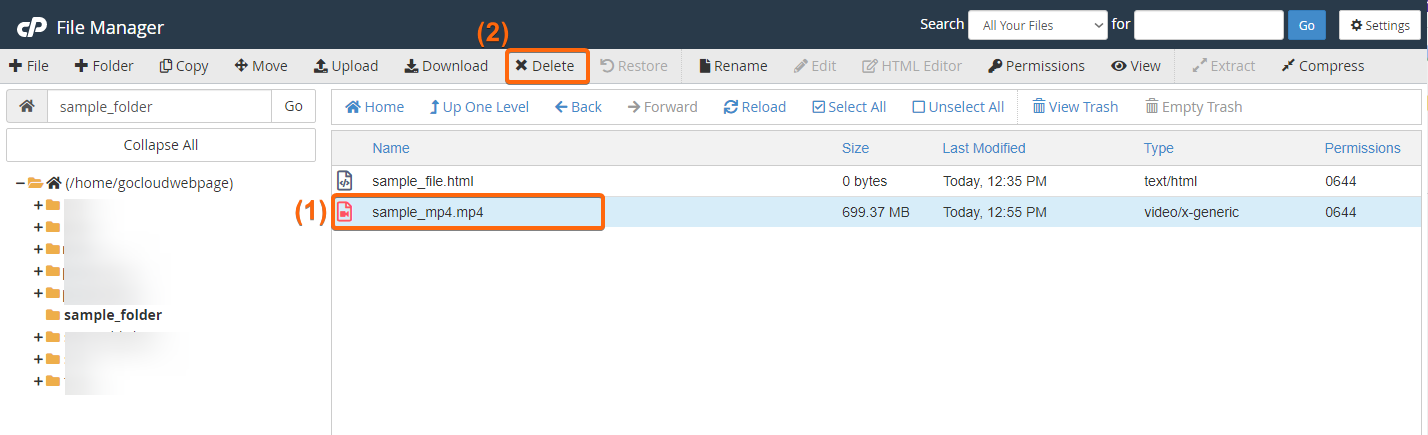The width and height of the screenshot is (1428, 435).
Task: Click the home icon beside path field
Action: pyautogui.click(x=27, y=106)
